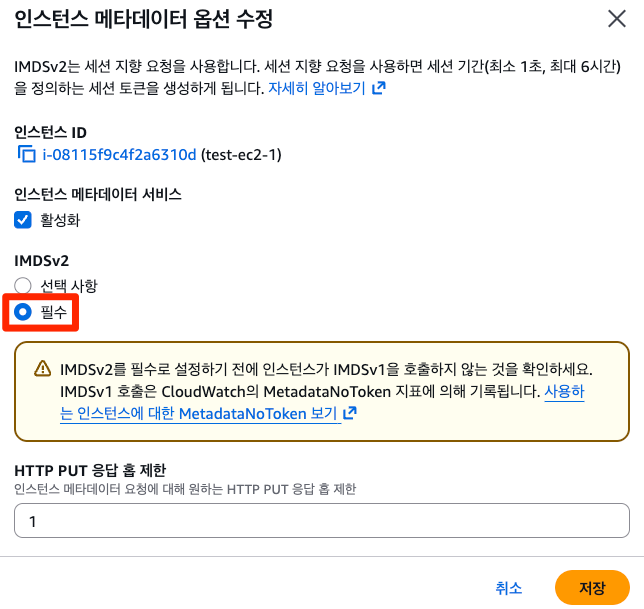Image resolution: width=644 pixels, height=609 pixels.
Task: Select the 필수 radio button
Action: tap(23, 312)
